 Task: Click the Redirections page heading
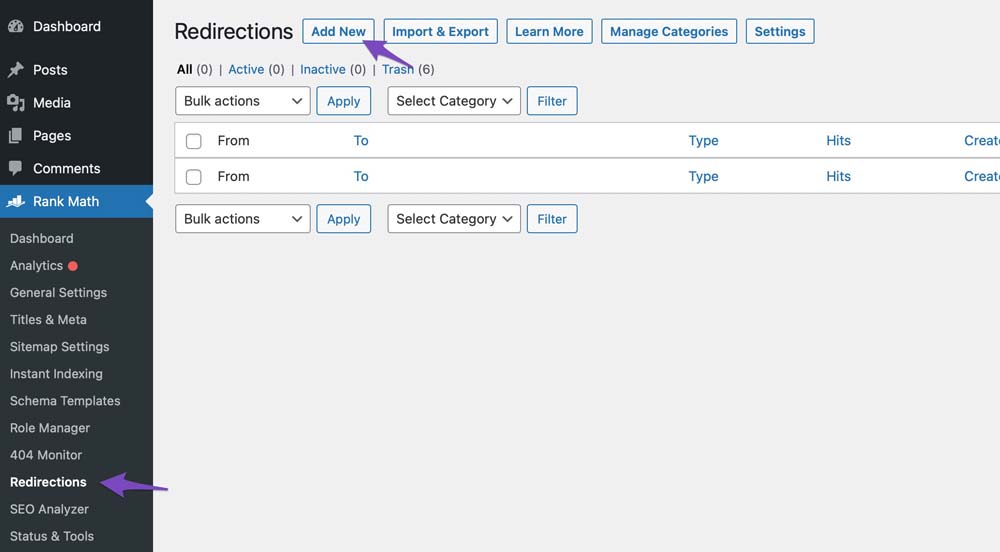point(233,31)
